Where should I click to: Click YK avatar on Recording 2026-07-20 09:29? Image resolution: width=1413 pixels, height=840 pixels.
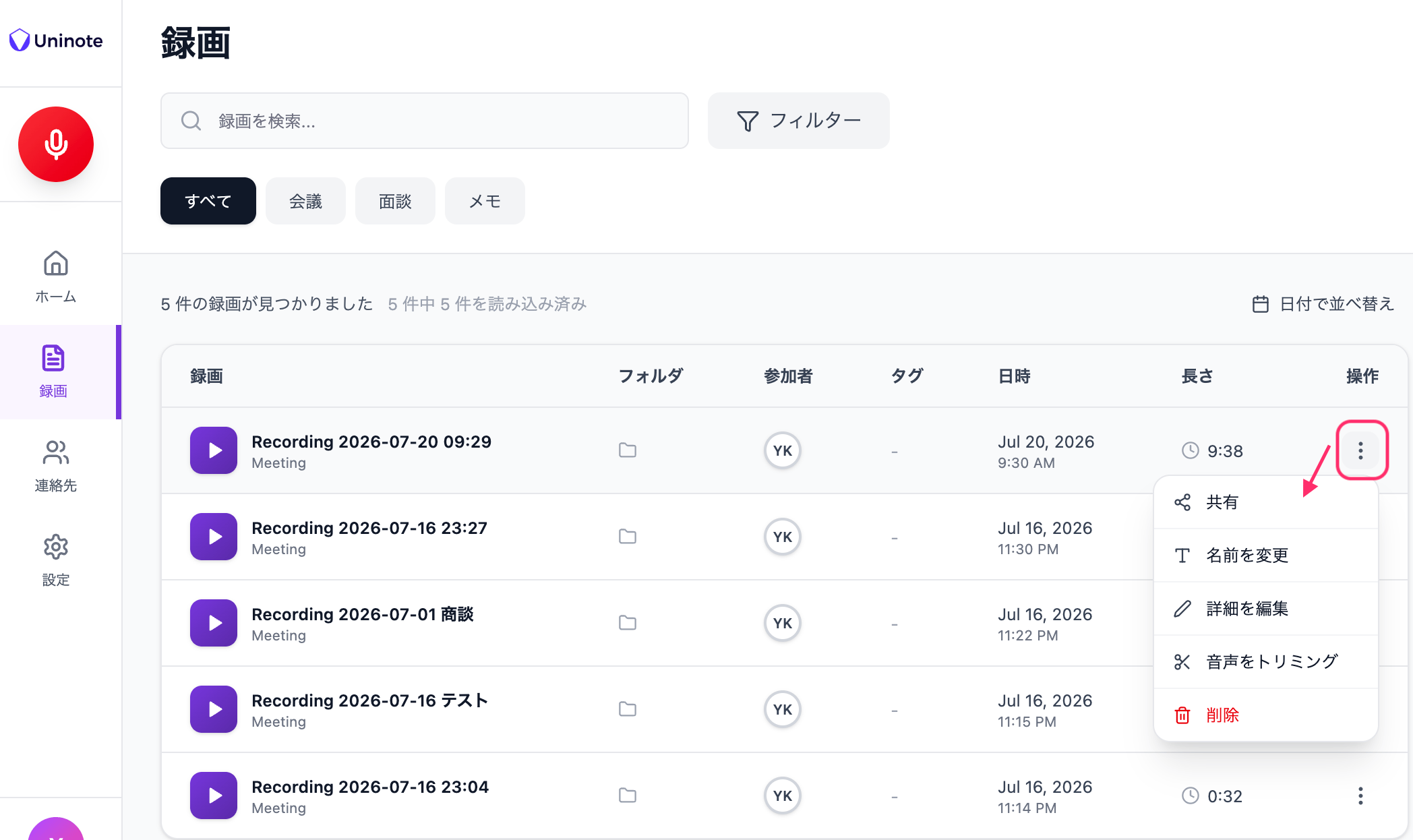pos(783,450)
